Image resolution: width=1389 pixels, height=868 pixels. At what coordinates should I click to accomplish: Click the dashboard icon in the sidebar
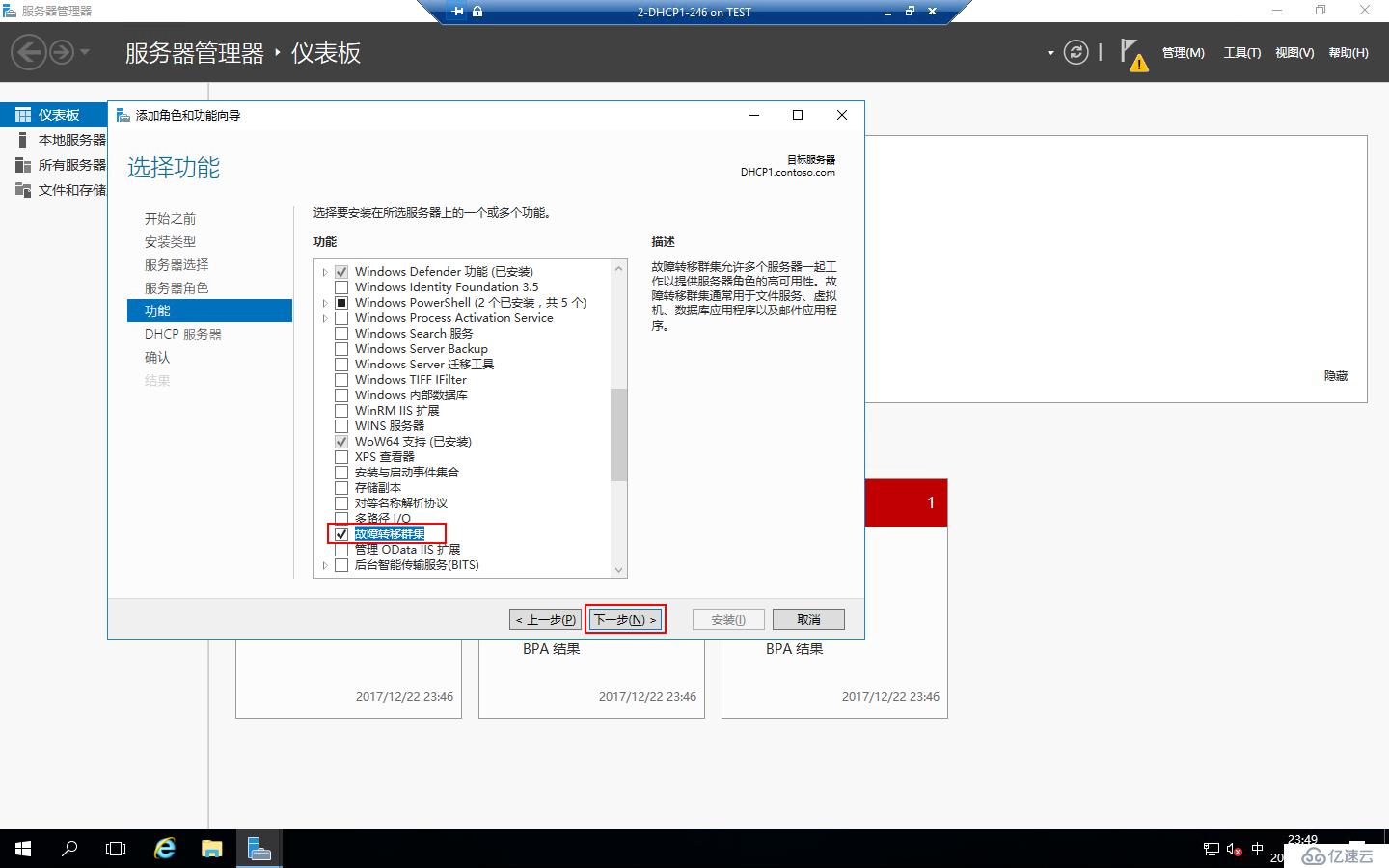tap(23, 115)
